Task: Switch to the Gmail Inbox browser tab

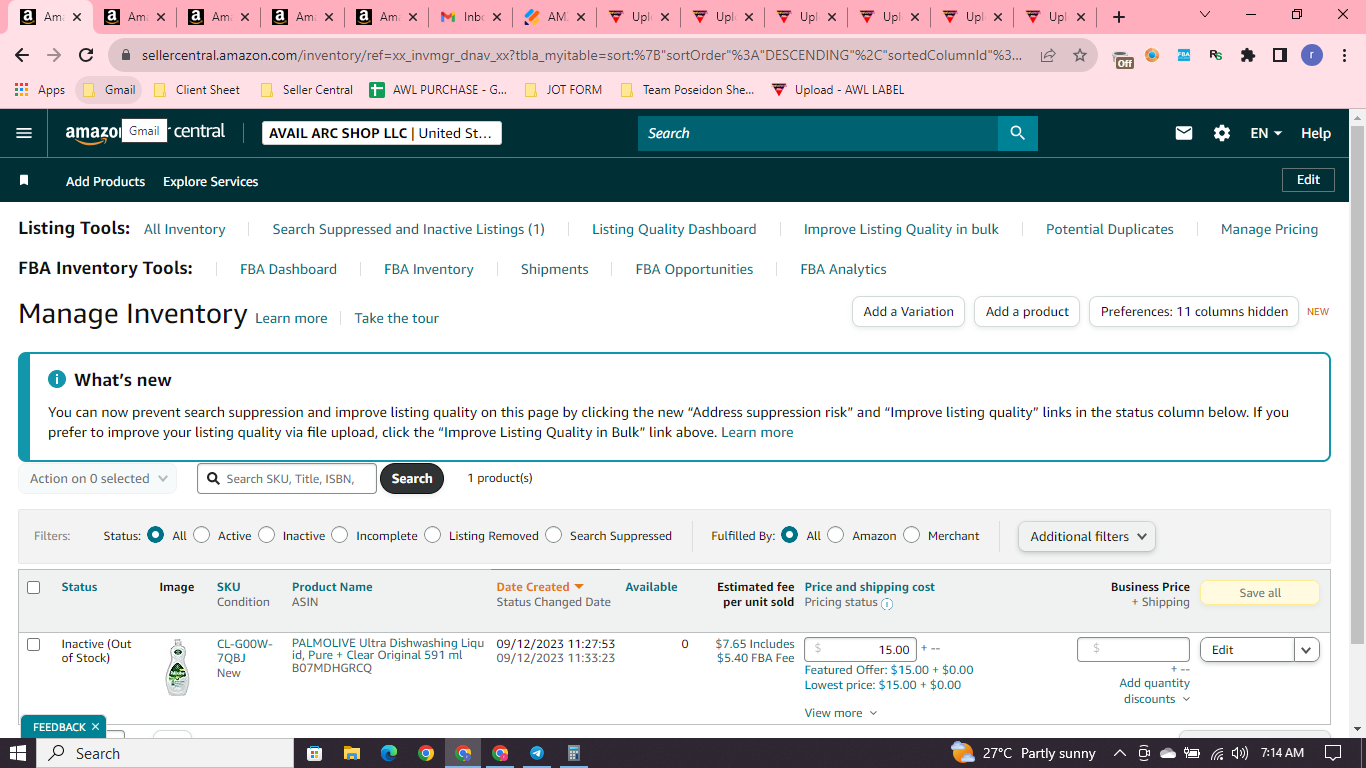Action: (472, 17)
